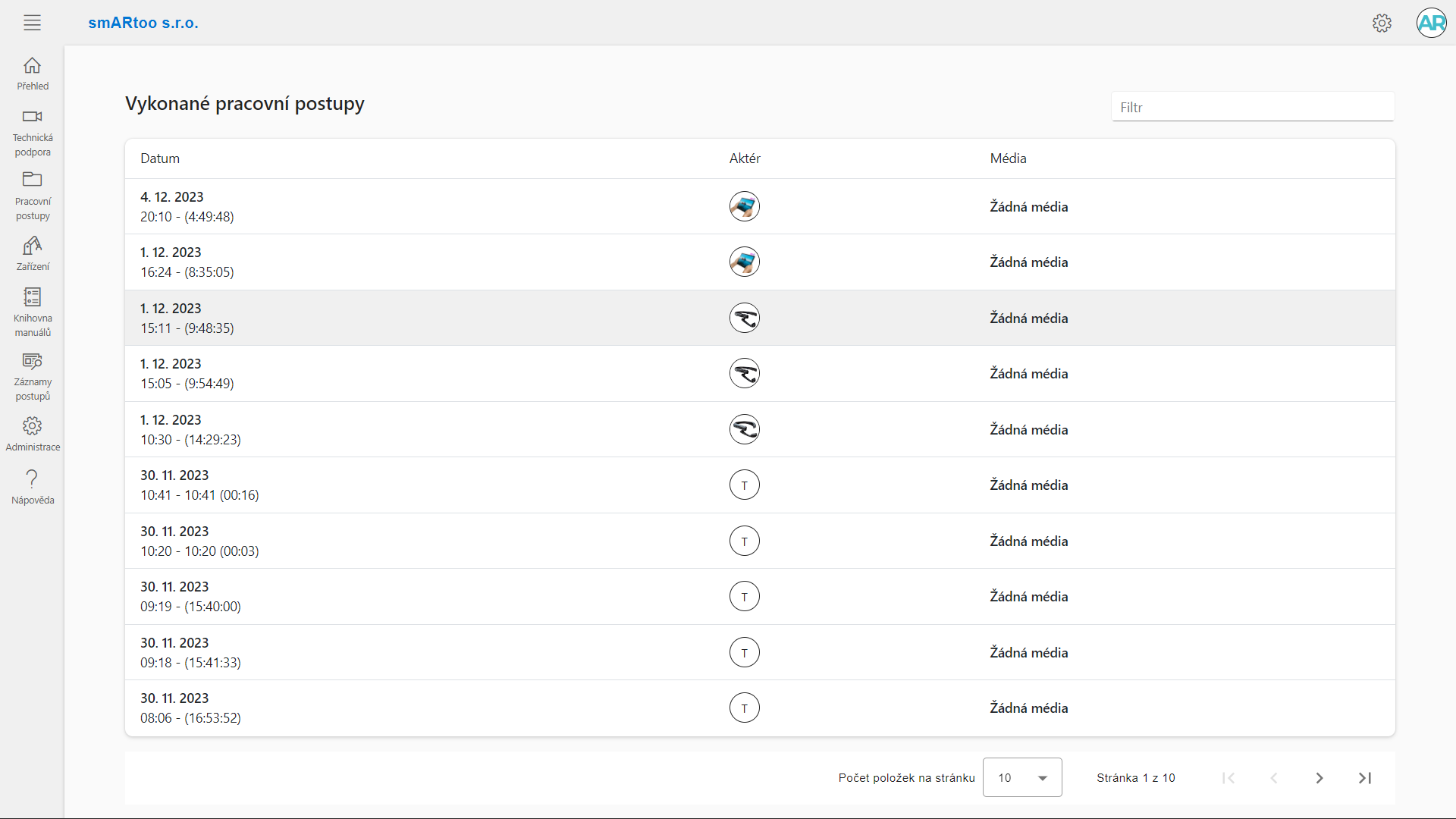Open Záznamy postupů
Screen dimensions: 1456x819
click(33, 377)
